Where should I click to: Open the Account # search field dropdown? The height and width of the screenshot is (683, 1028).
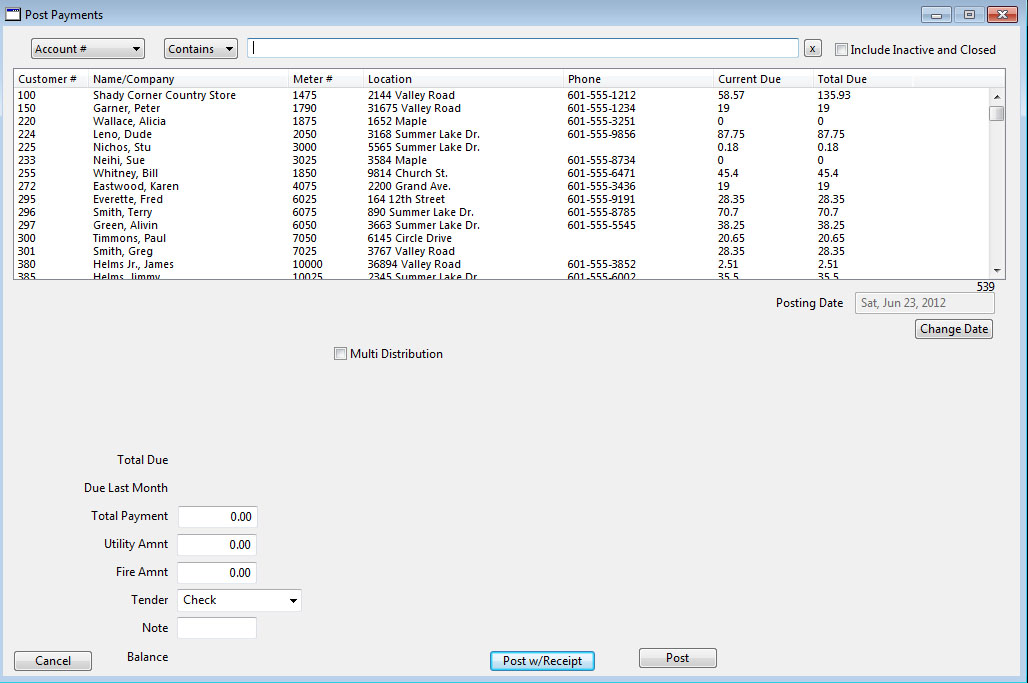(88, 49)
